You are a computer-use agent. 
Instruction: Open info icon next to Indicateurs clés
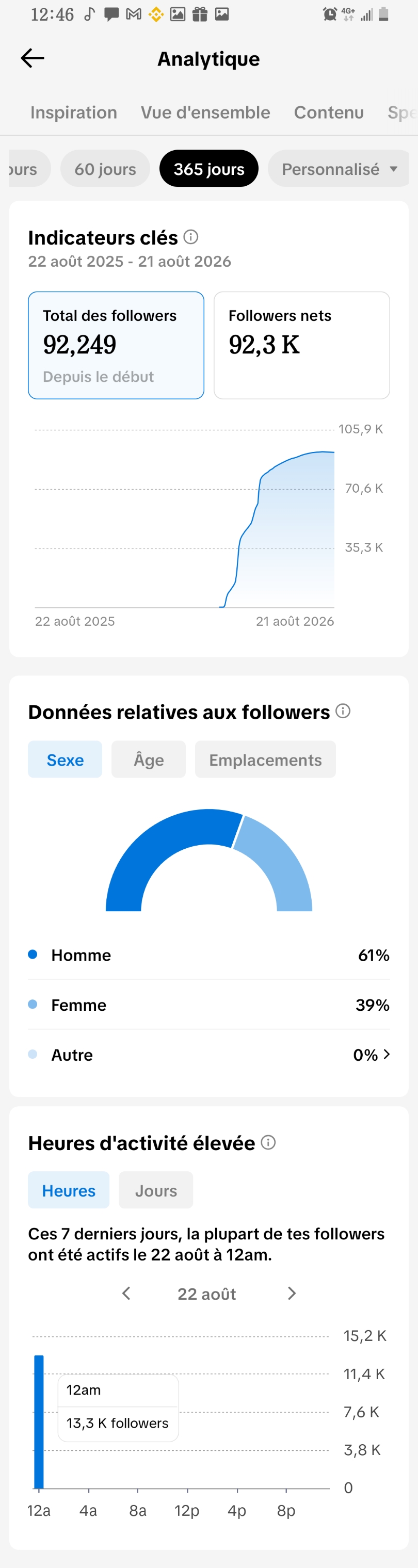coord(190,237)
